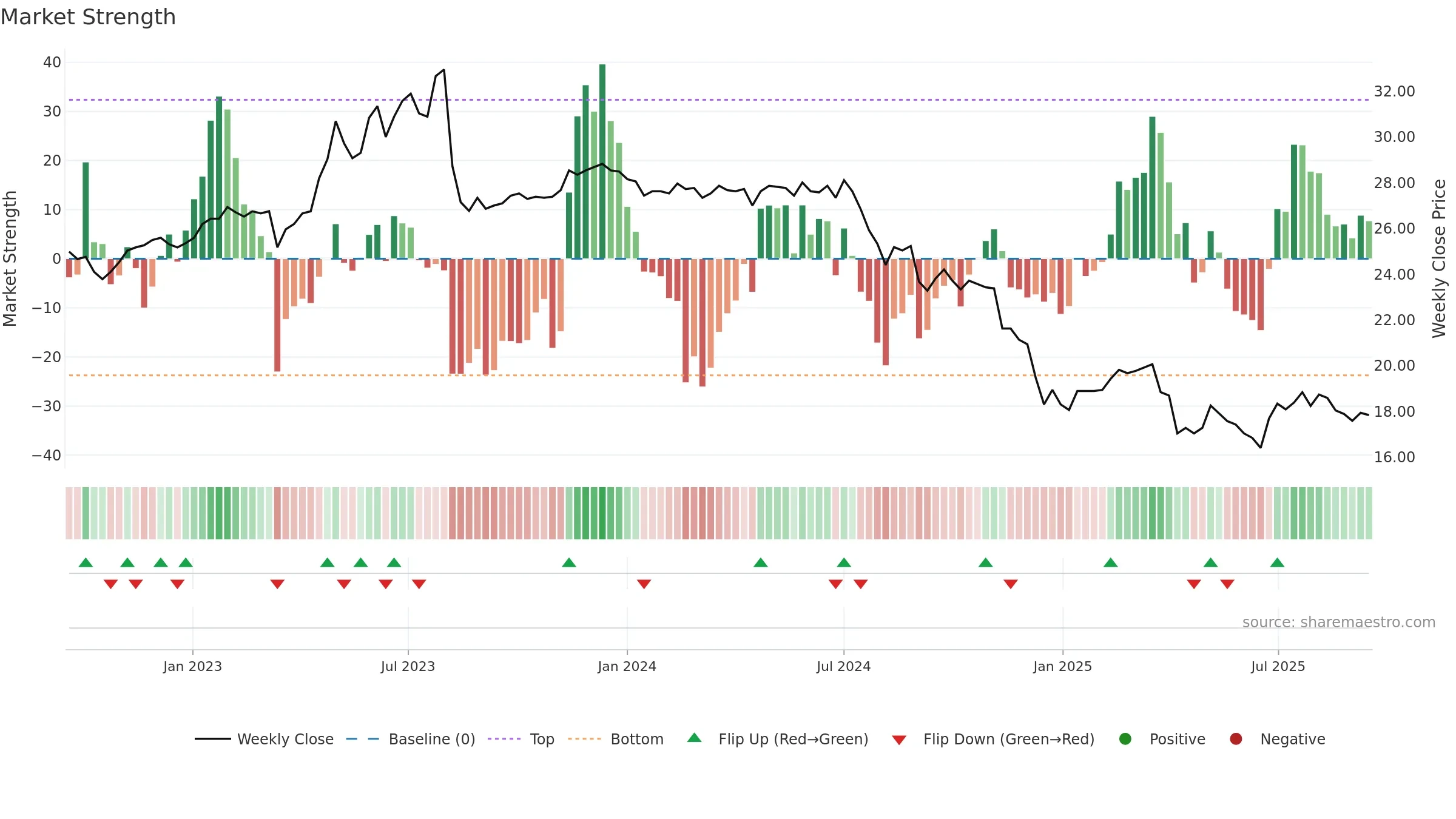Click the −40 strength axis tick

[x=47, y=456]
